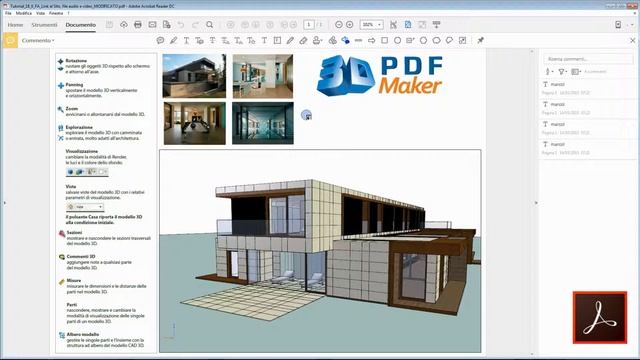The width and height of the screenshot is (640, 360).
Task: Open the Modifica menu
Action: 24,13
